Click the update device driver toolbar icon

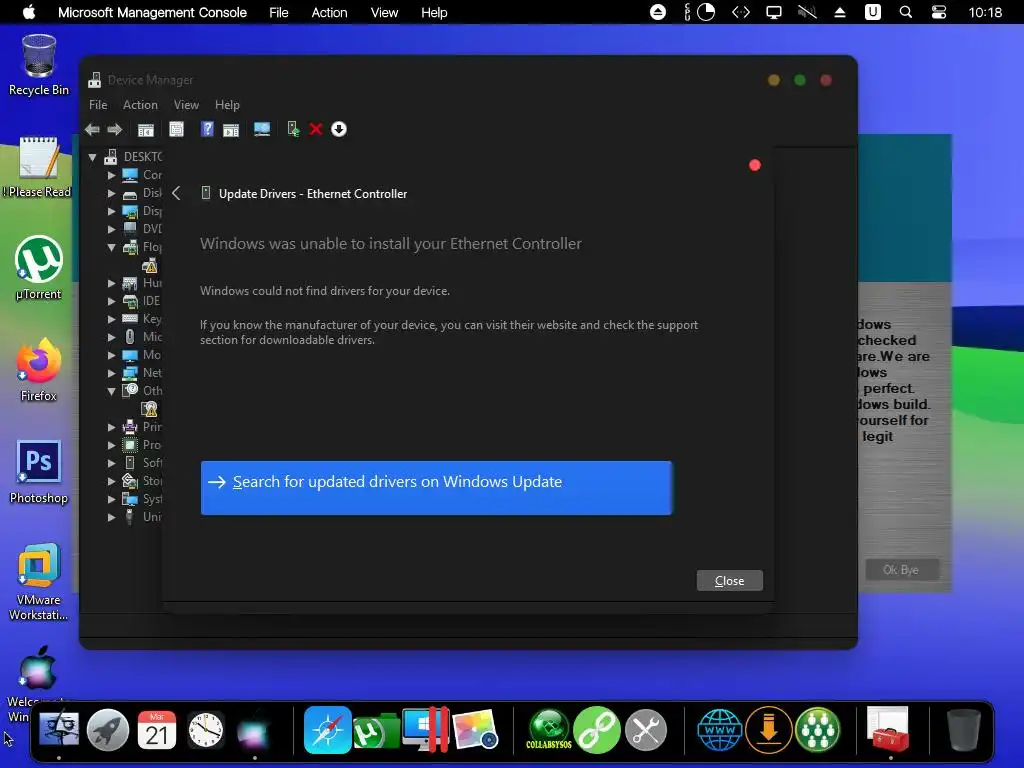click(293, 129)
